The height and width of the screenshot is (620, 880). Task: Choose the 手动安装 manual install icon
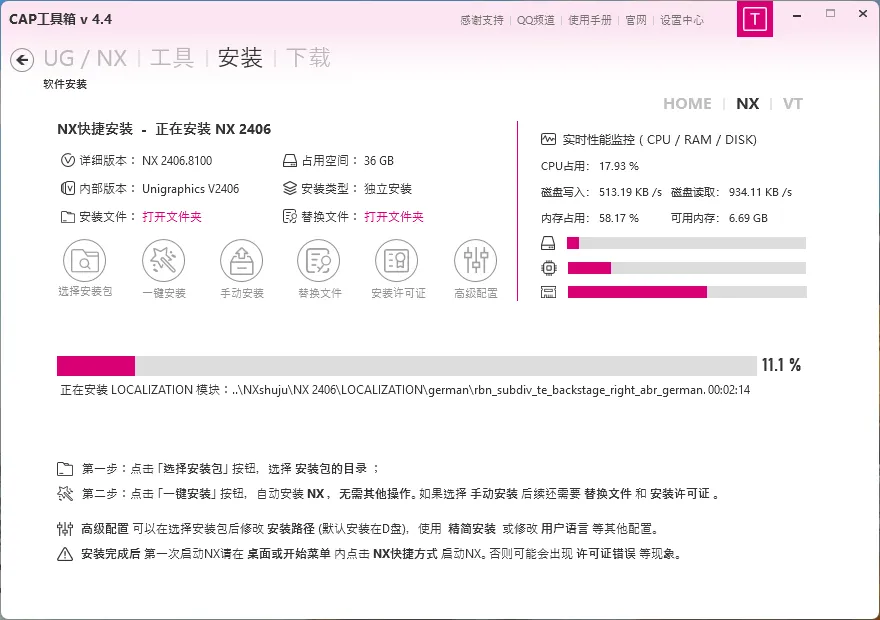point(241,260)
